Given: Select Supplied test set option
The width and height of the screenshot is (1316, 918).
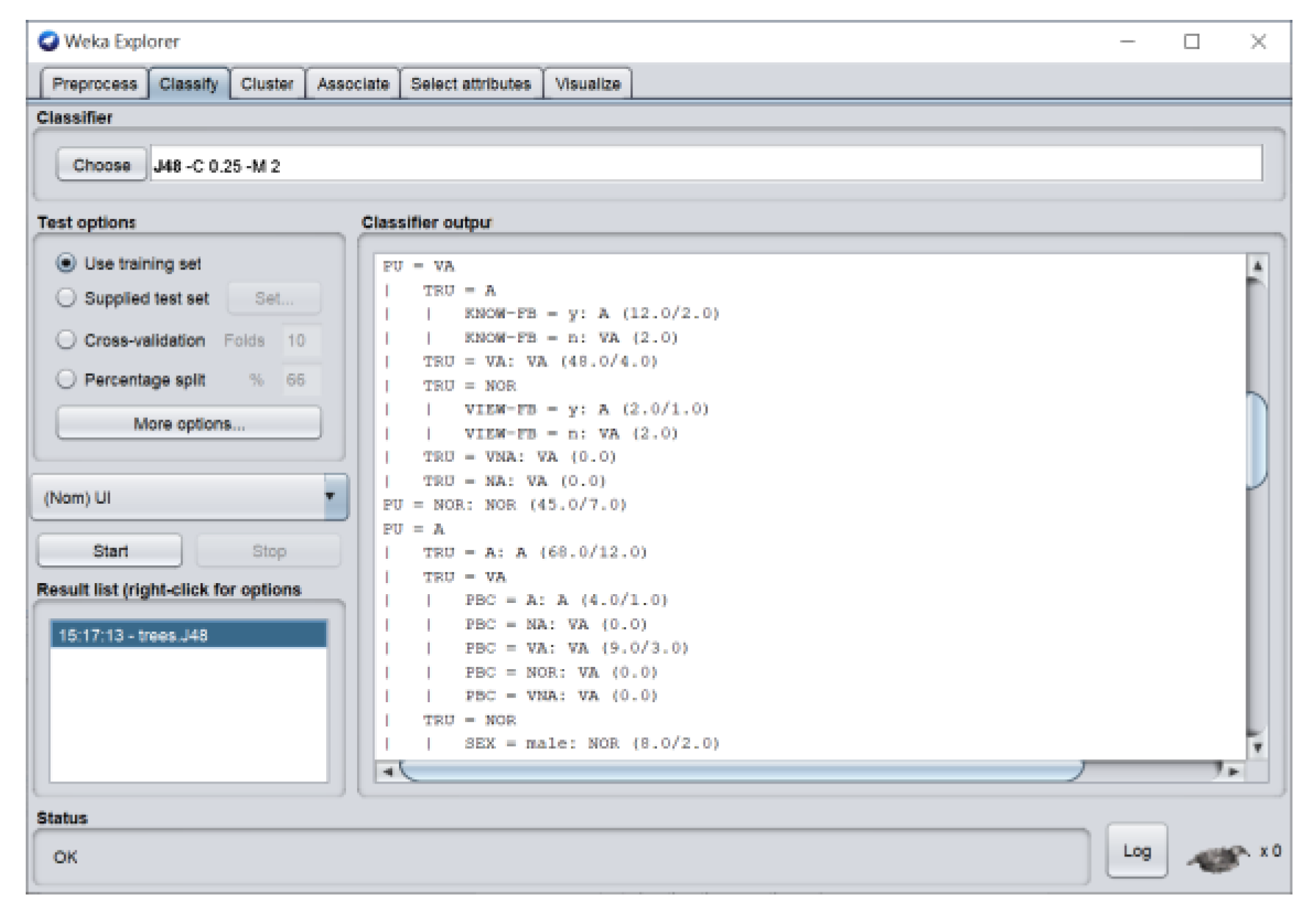Looking at the screenshot, I should pyautogui.click(x=132, y=298).
